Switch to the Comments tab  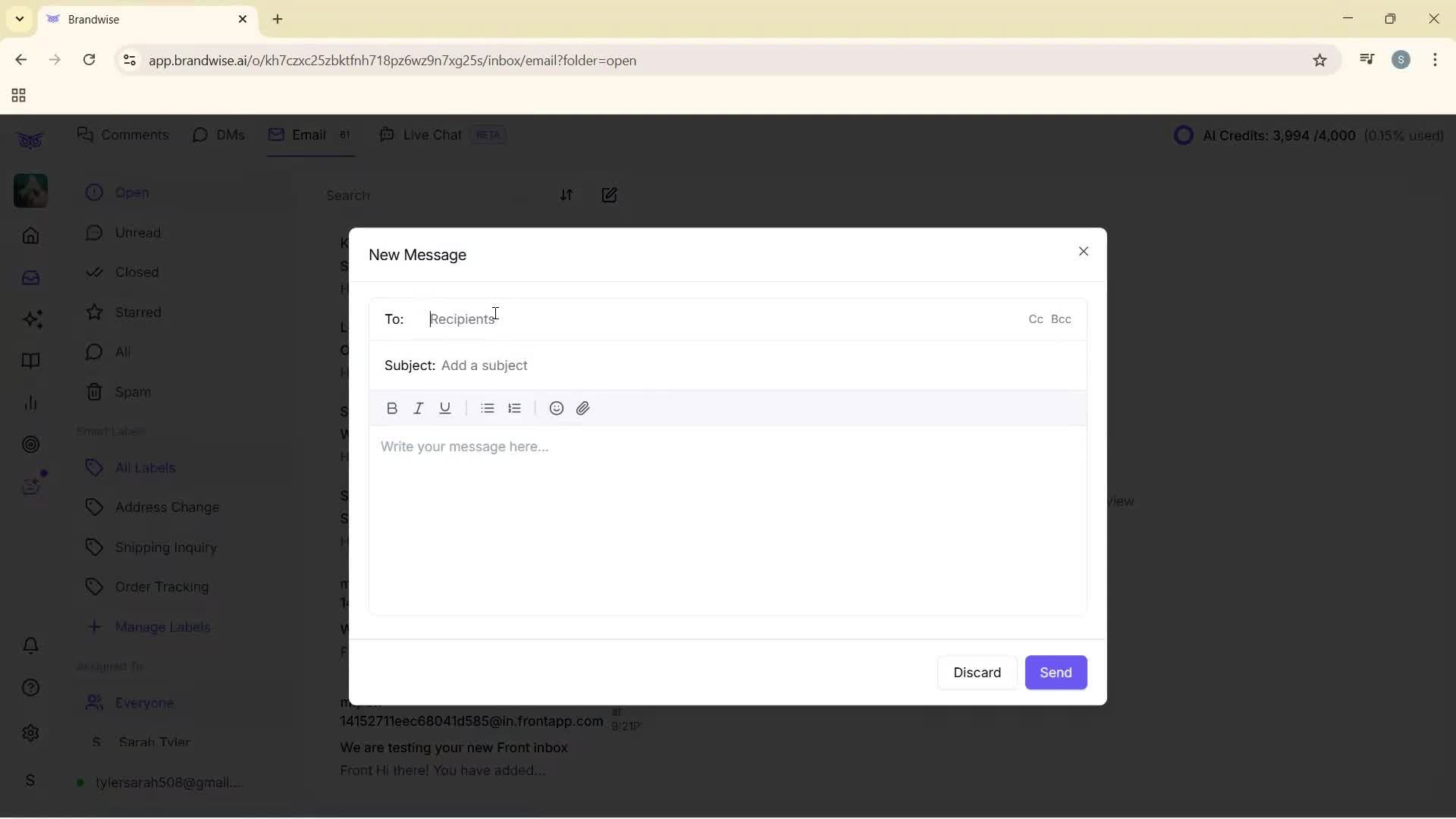click(124, 134)
